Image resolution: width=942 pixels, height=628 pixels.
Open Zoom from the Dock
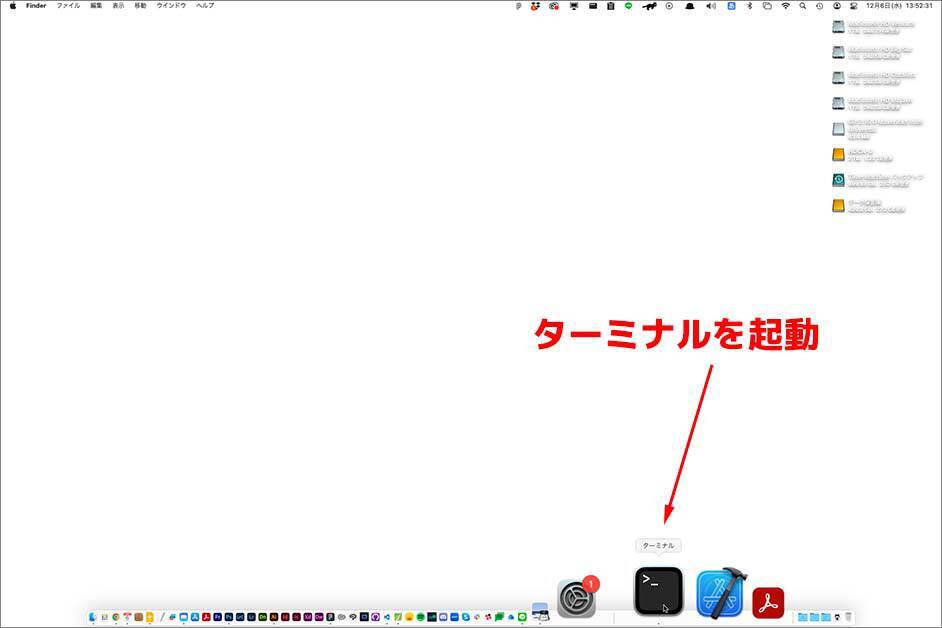coord(454,617)
